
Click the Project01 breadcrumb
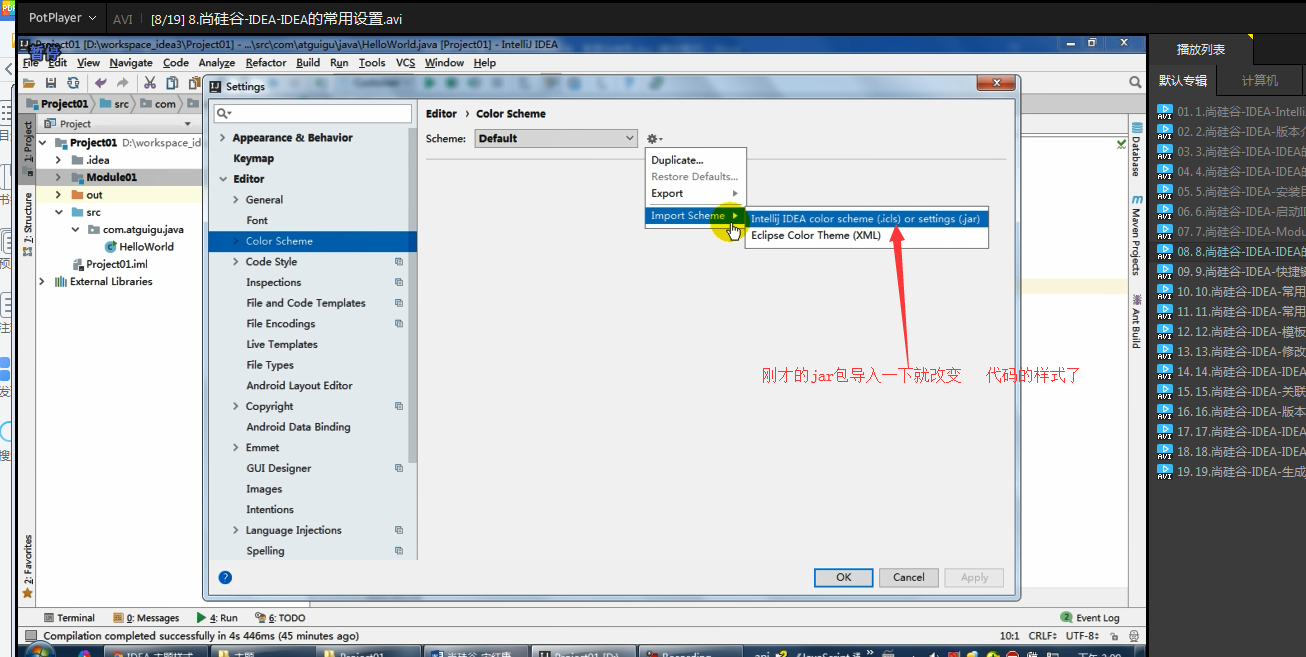(x=57, y=104)
